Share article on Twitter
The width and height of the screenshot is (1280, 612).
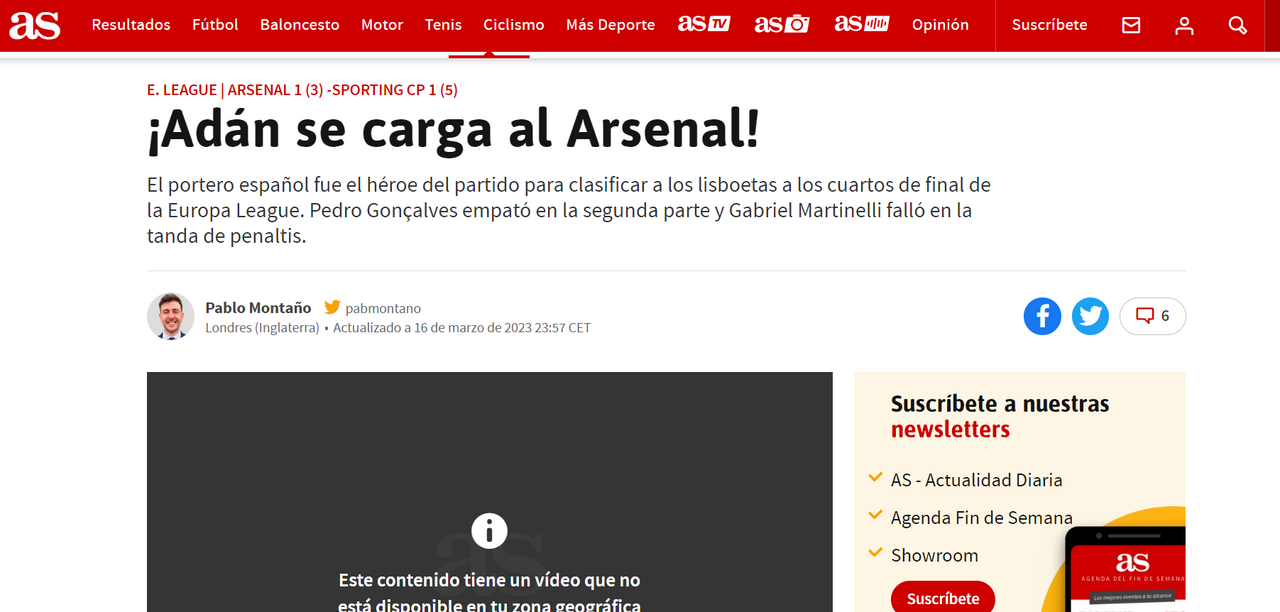1090,316
